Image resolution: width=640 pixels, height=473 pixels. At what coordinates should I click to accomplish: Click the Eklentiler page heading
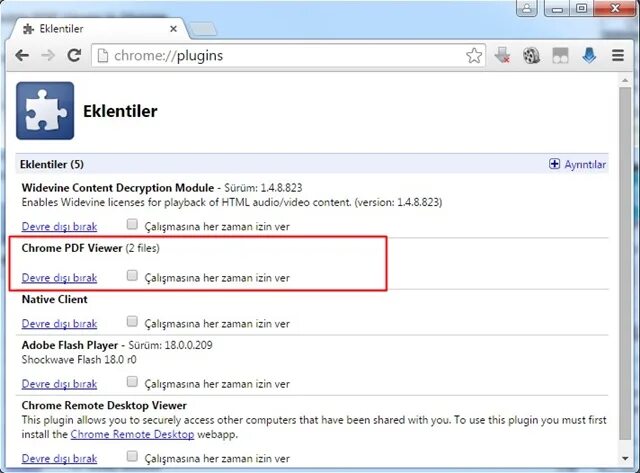[x=120, y=111]
